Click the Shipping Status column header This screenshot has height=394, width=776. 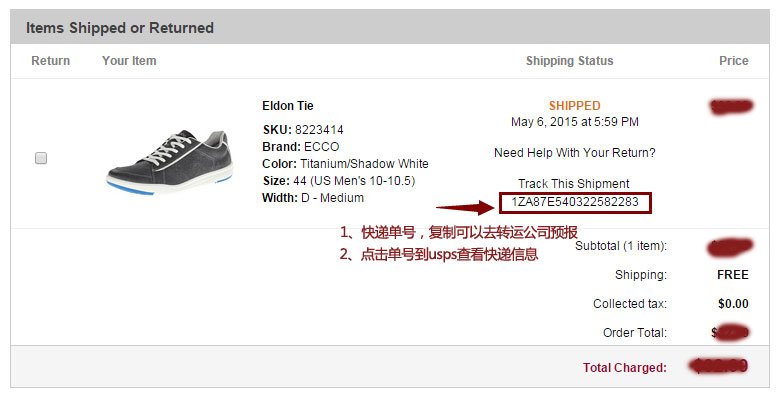click(570, 61)
